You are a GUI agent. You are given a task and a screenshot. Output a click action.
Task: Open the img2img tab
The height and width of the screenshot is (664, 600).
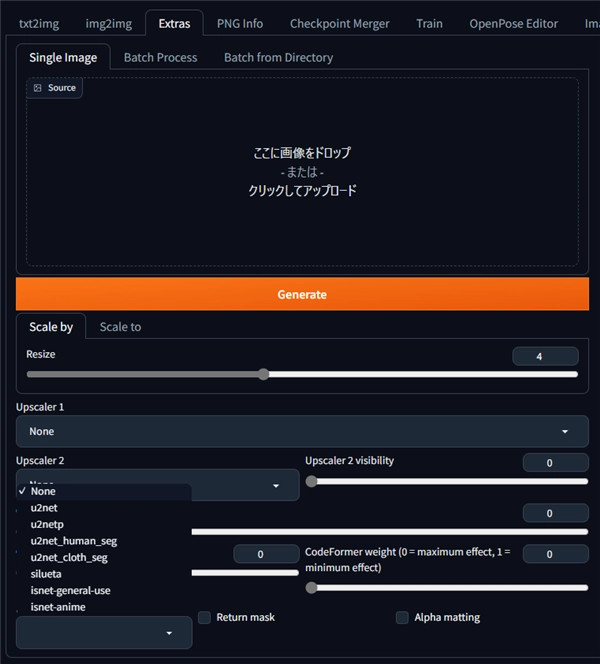click(108, 24)
